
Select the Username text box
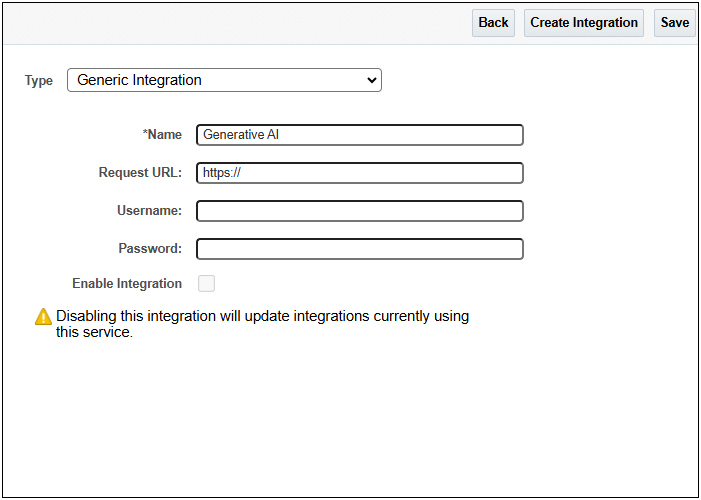pyautogui.click(x=359, y=211)
